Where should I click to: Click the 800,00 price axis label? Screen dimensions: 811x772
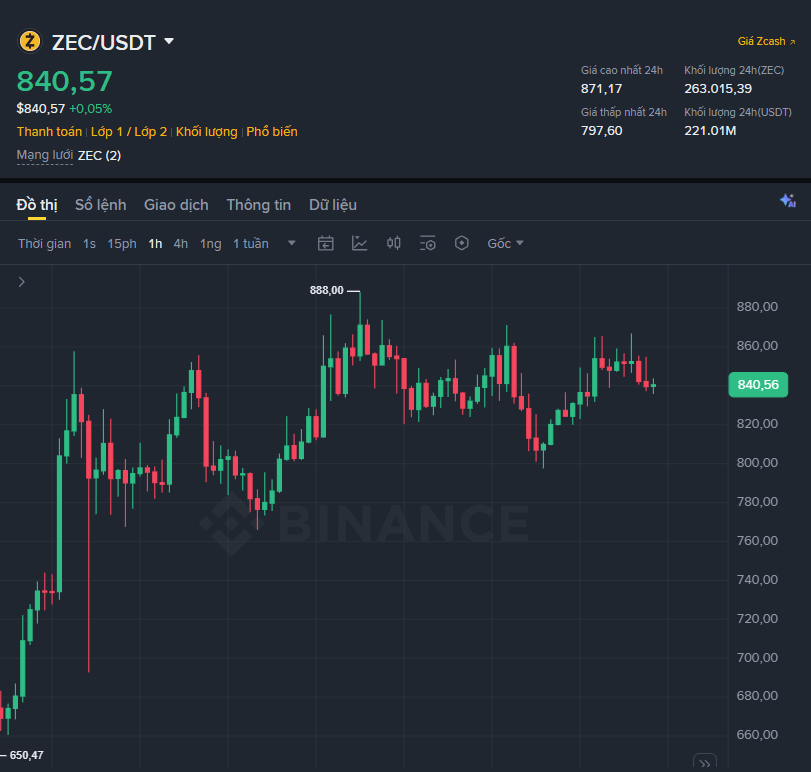pos(757,463)
